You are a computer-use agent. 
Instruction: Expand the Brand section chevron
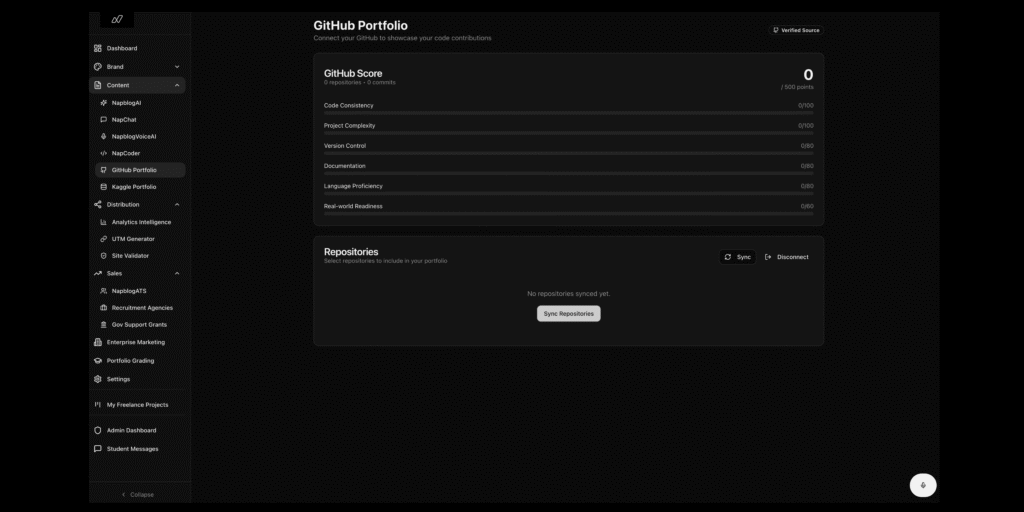pos(177,67)
